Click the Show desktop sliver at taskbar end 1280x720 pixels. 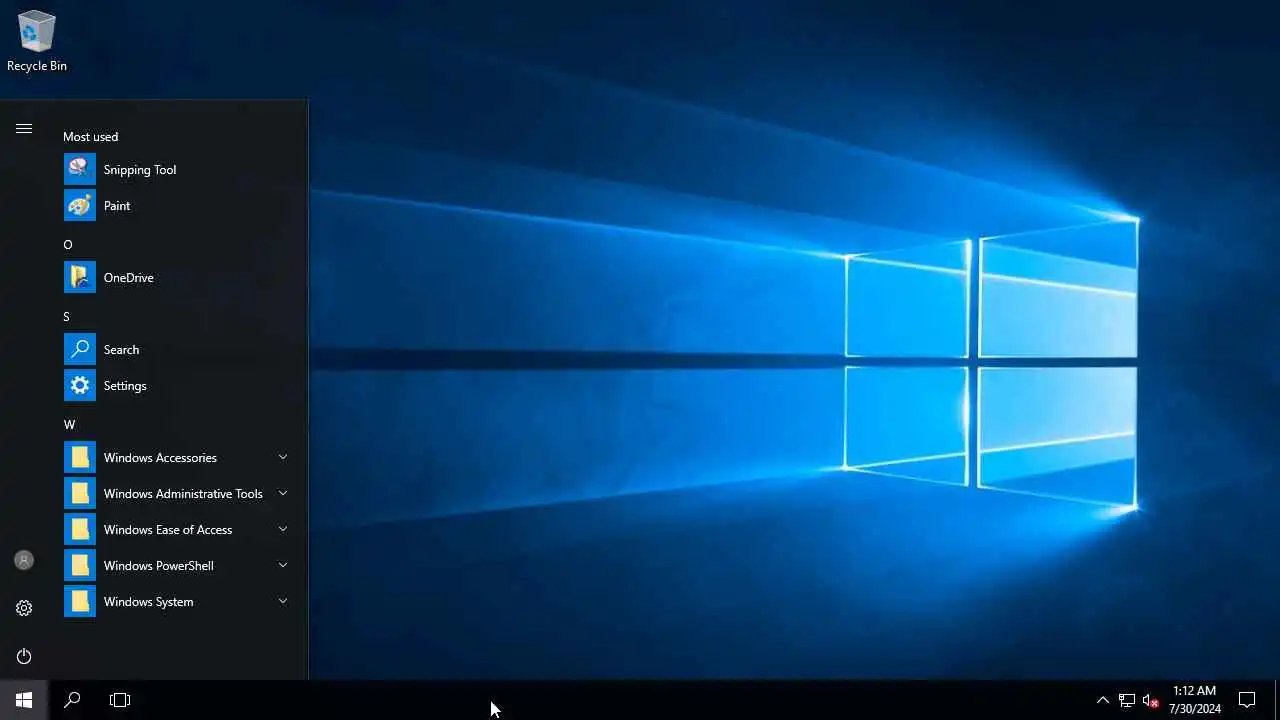[x=1277, y=700]
